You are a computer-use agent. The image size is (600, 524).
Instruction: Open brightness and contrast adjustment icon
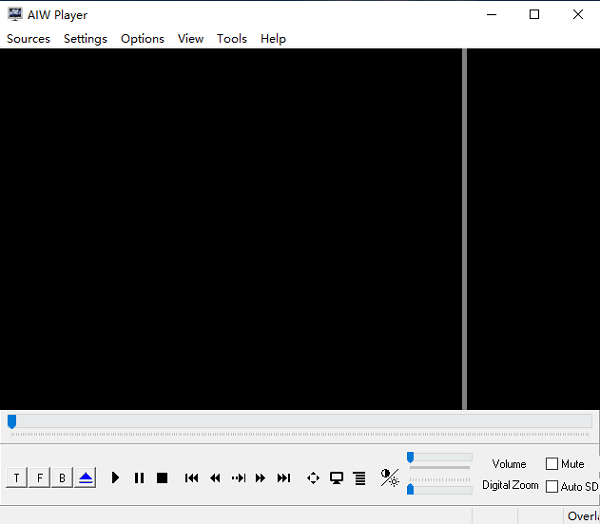389,478
